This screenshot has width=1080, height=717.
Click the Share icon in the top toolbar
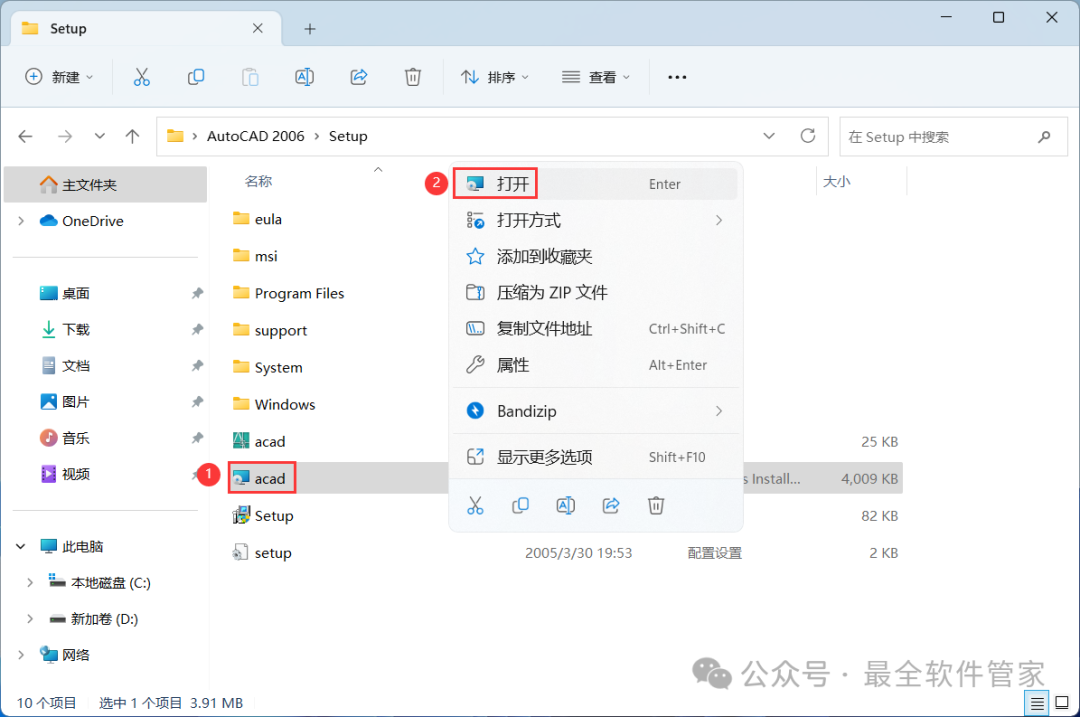pyautogui.click(x=359, y=77)
